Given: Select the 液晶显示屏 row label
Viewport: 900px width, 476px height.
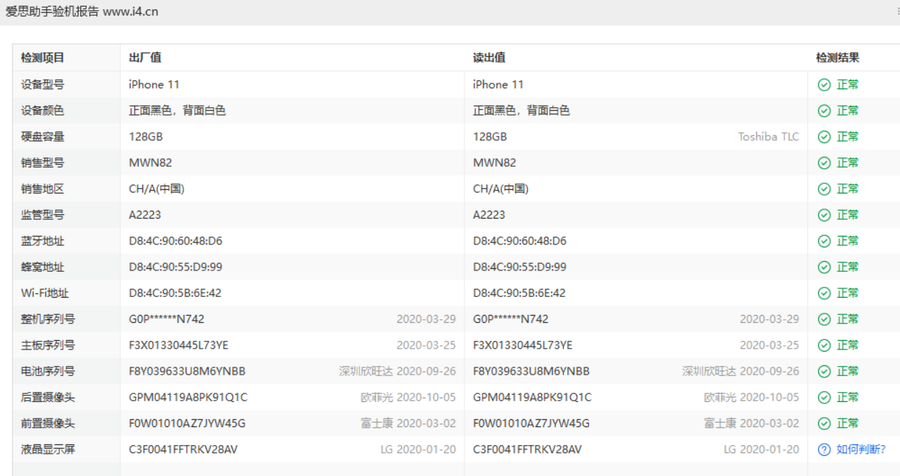Looking at the screenshot, I should point(48,450).
